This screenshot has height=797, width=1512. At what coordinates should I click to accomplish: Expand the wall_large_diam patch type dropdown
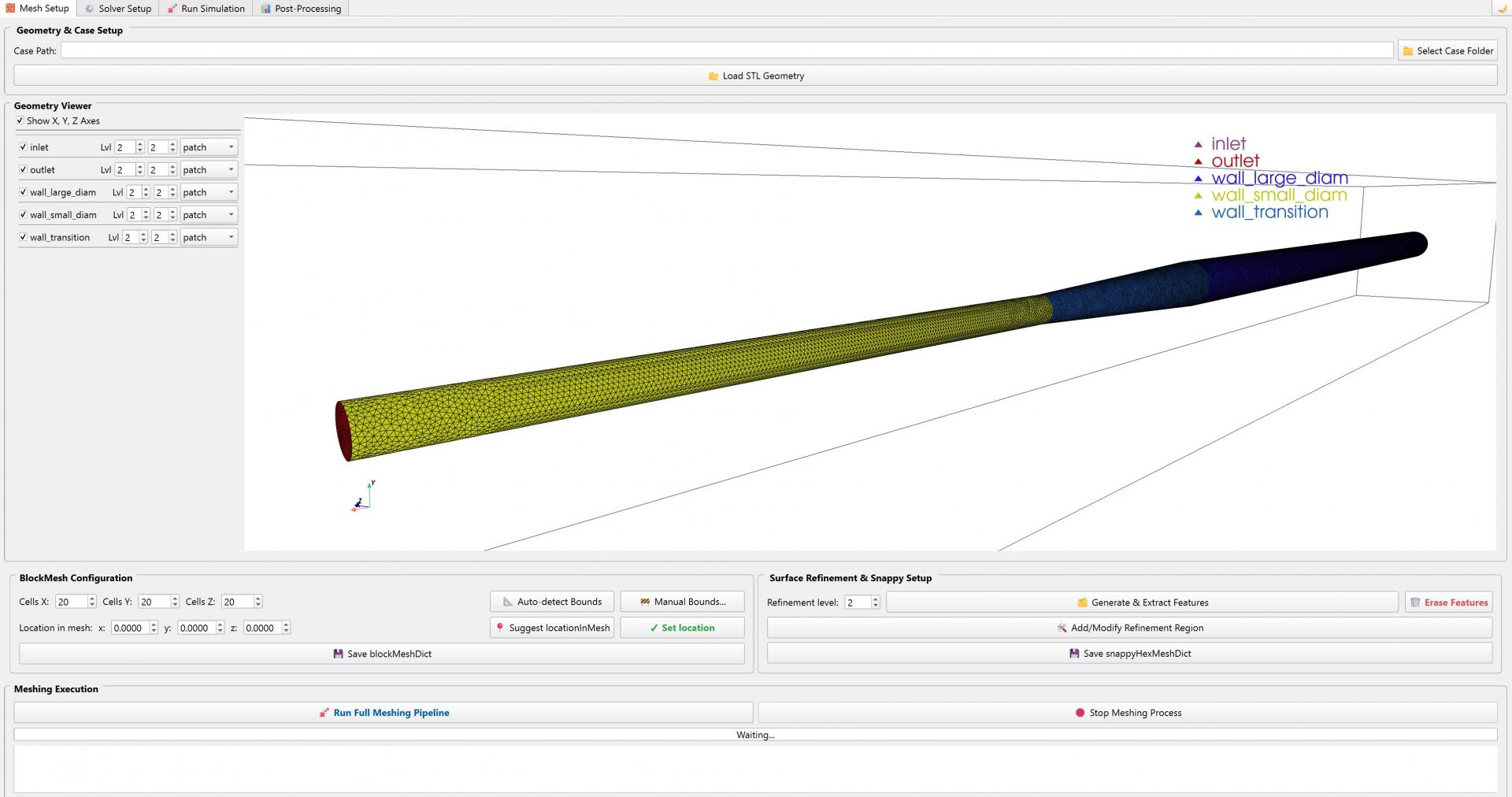click(208, 192)
